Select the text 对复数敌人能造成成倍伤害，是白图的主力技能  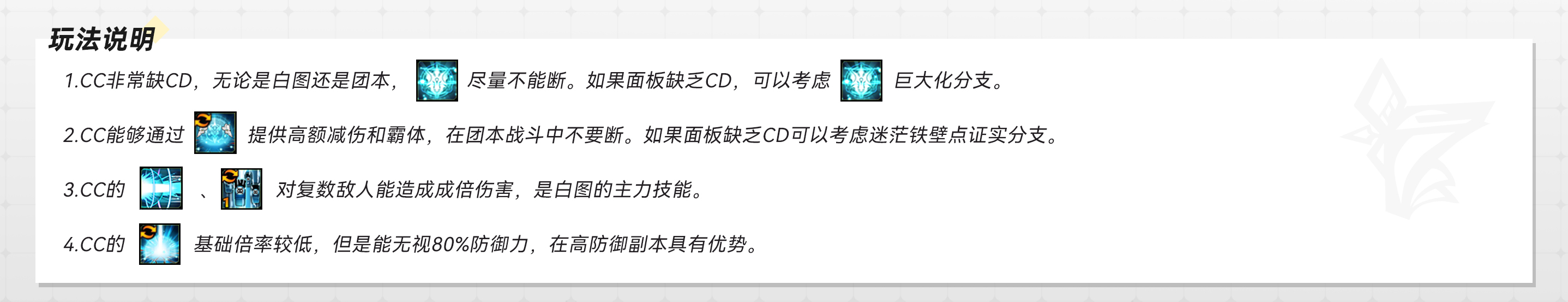coord(484,190)
